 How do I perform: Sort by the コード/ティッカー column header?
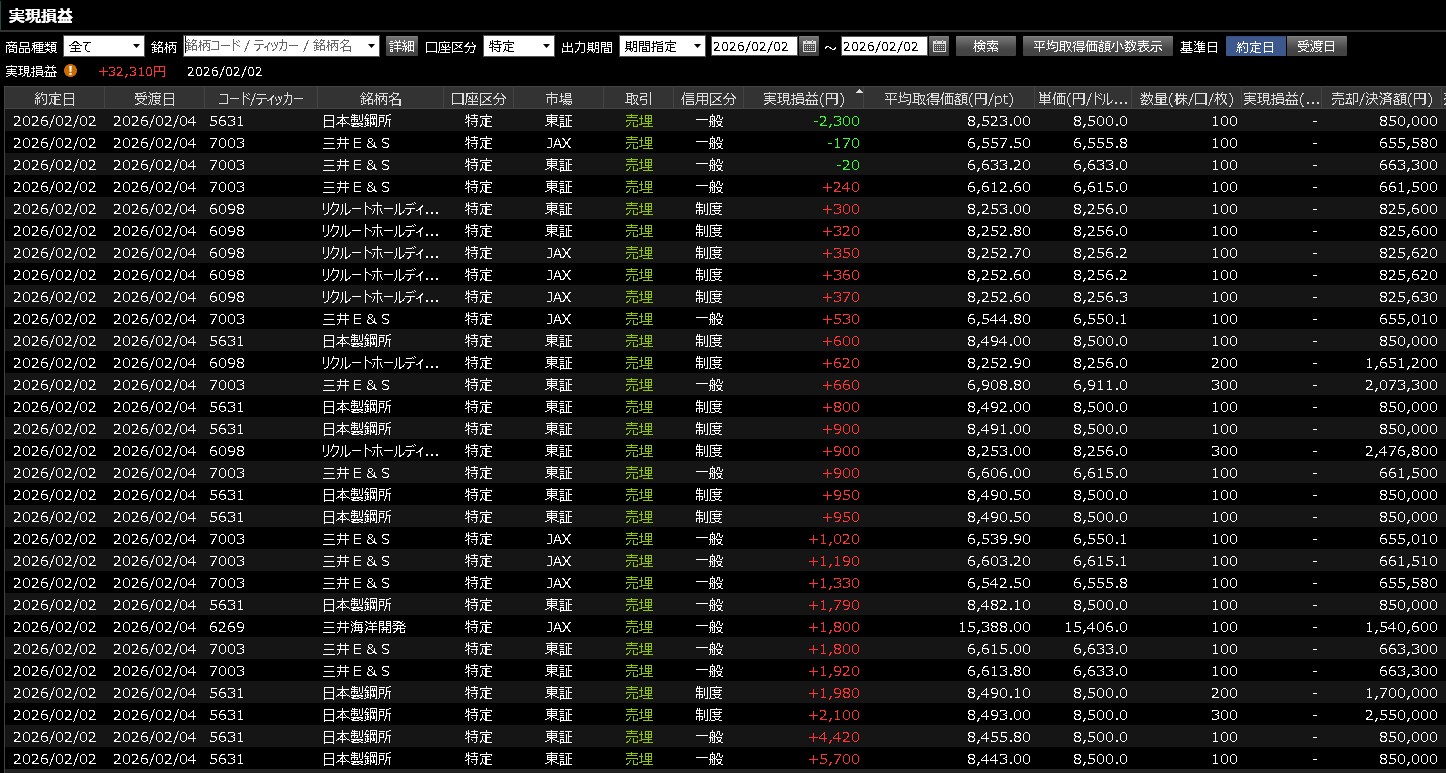coord(261,98)
